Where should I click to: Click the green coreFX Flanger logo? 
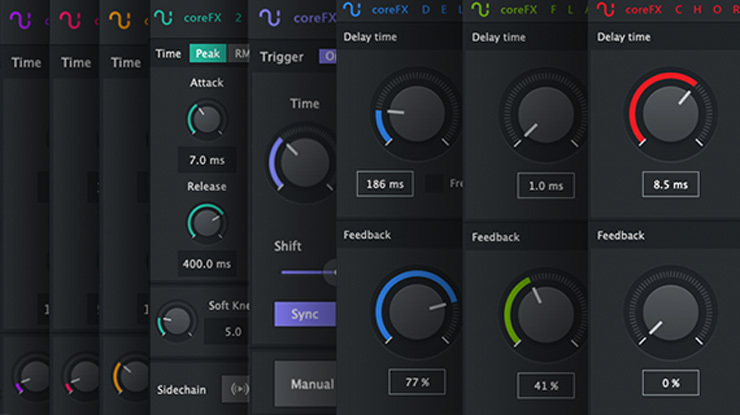click(480, 9)
